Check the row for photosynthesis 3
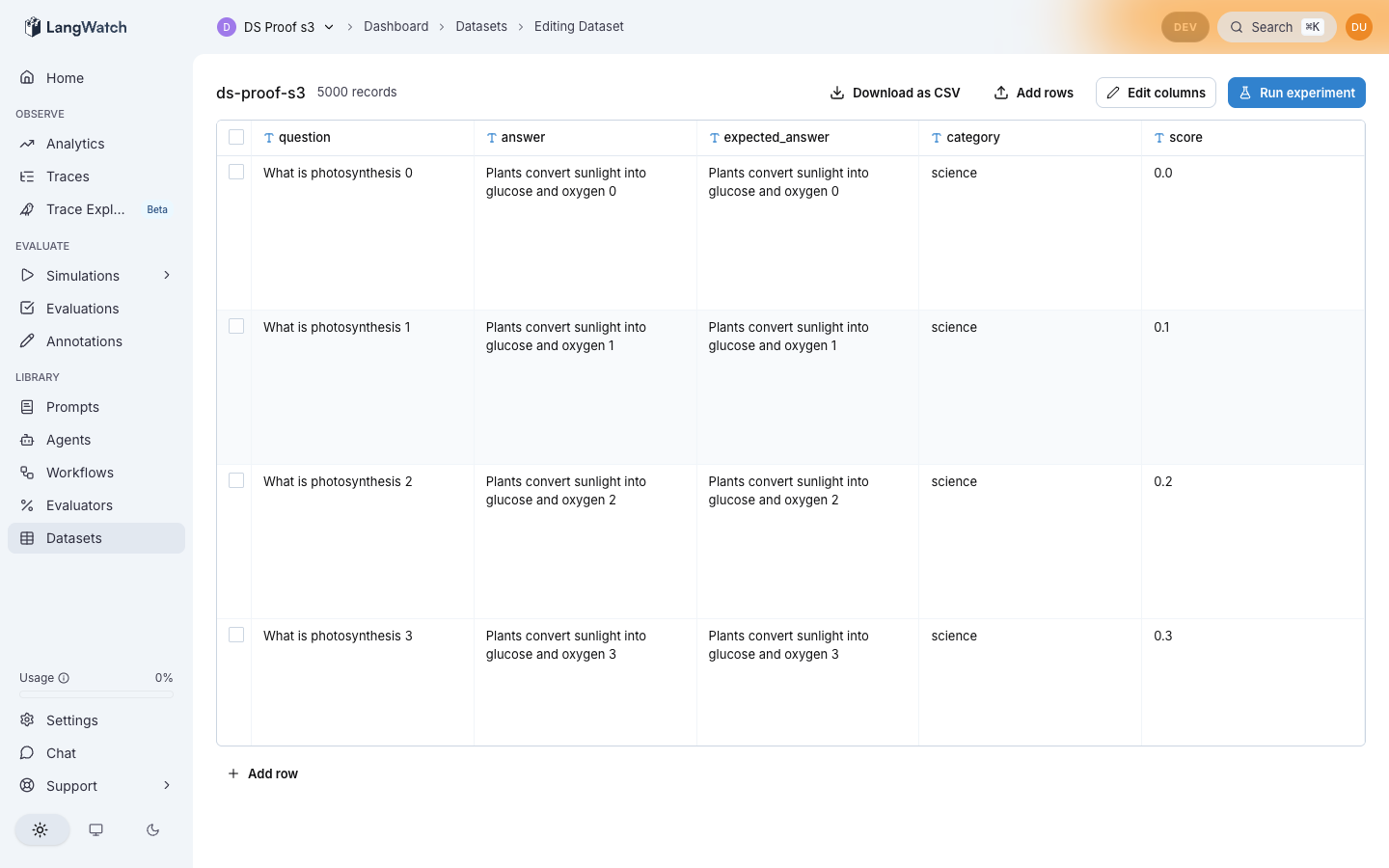Image resolution: width=1389 pixels, height=868 pixels. click(236, 635)
